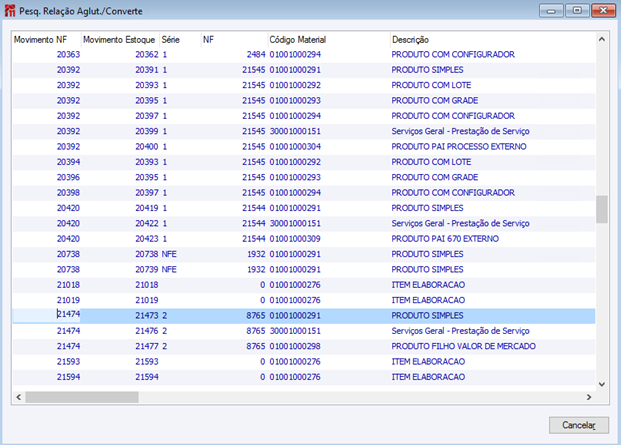Screen dimensions: 621x445
Task: Click the vertical scrollbar down arrow
Action: pos(602,384)
